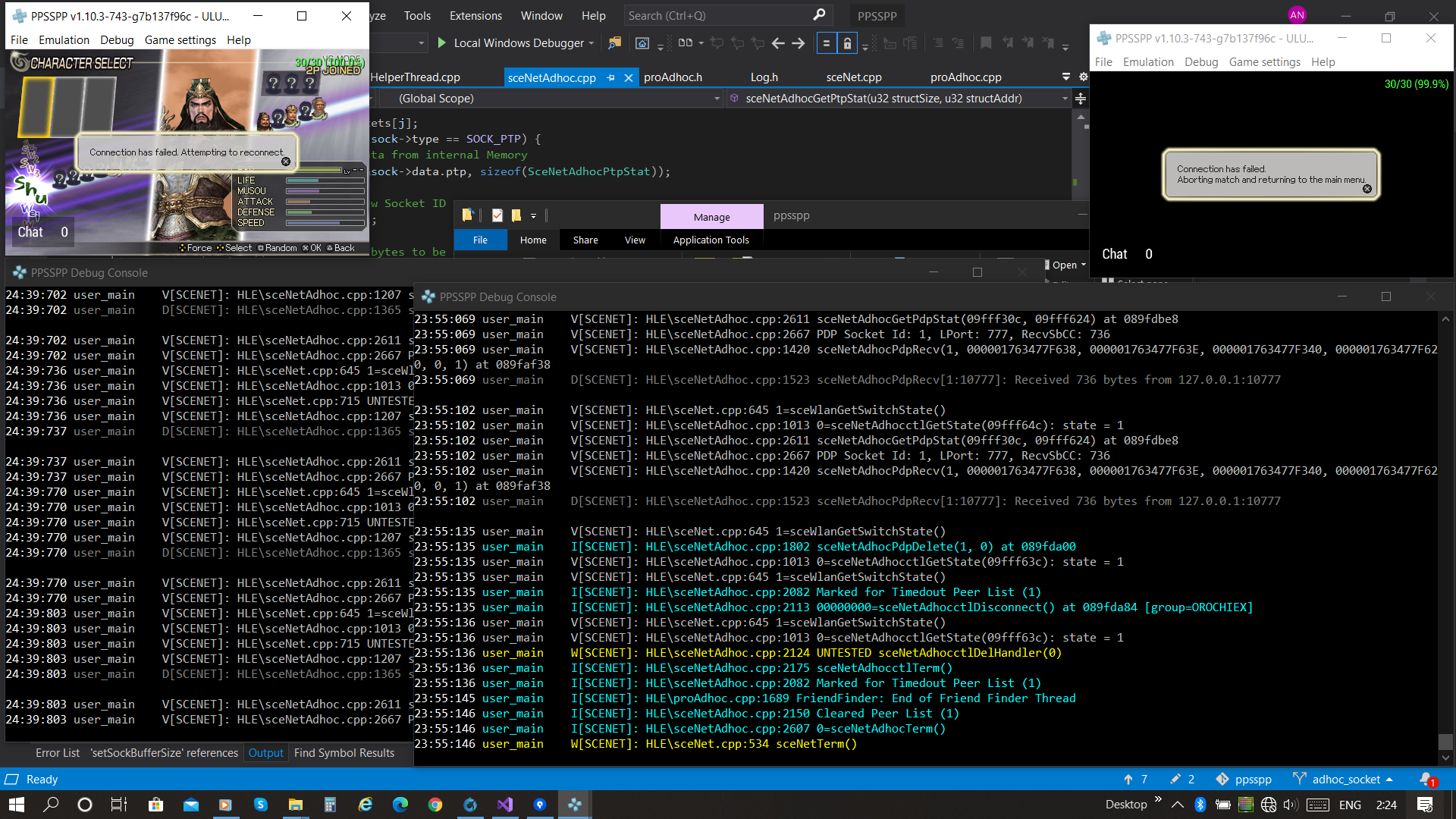Screen dimensions: 1456x819
Task: Click the Navigate Forward arrow in Visual Studio
Action: [x=798, y=43]
